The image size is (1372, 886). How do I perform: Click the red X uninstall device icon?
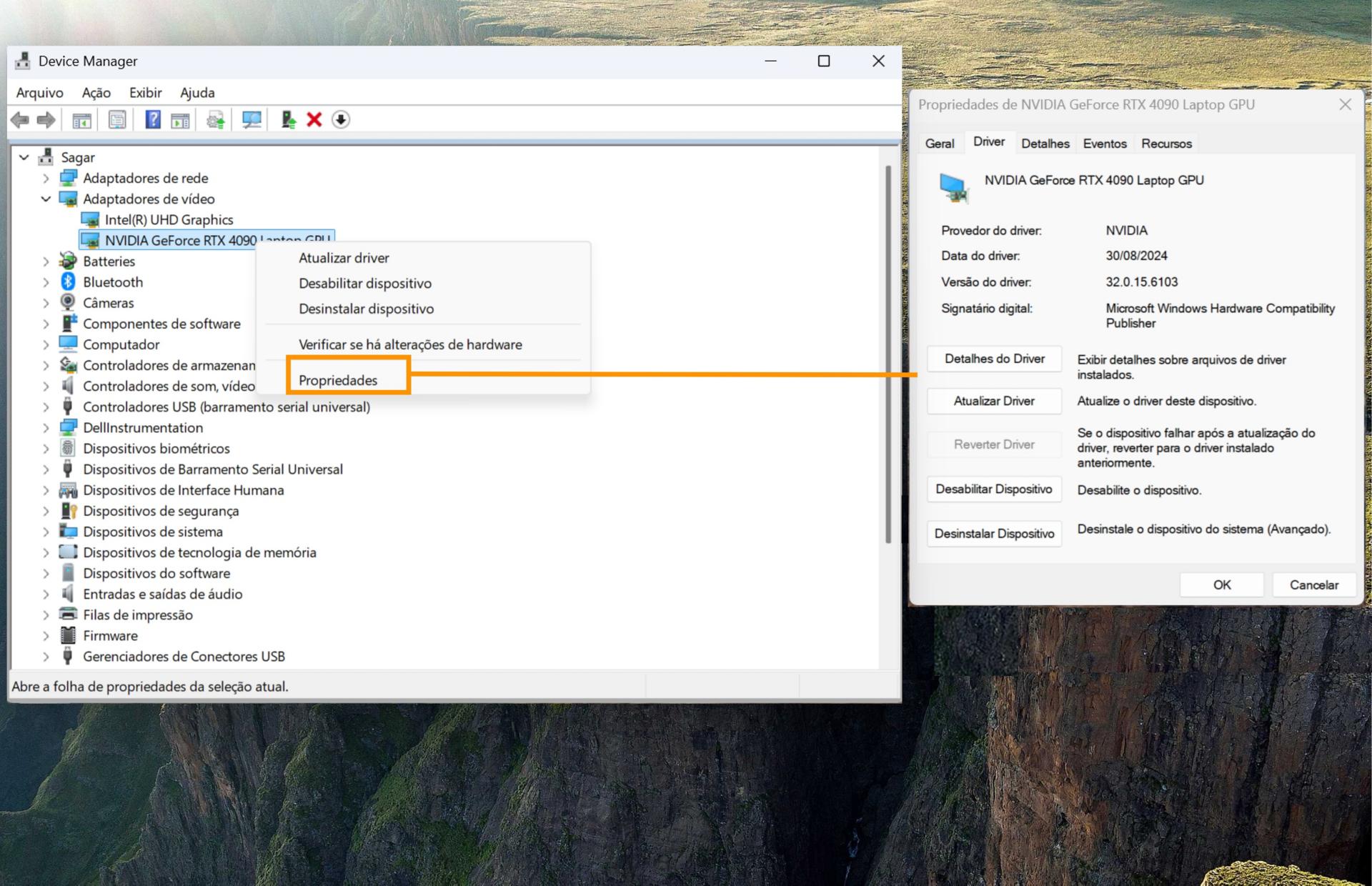click(314, 119)
